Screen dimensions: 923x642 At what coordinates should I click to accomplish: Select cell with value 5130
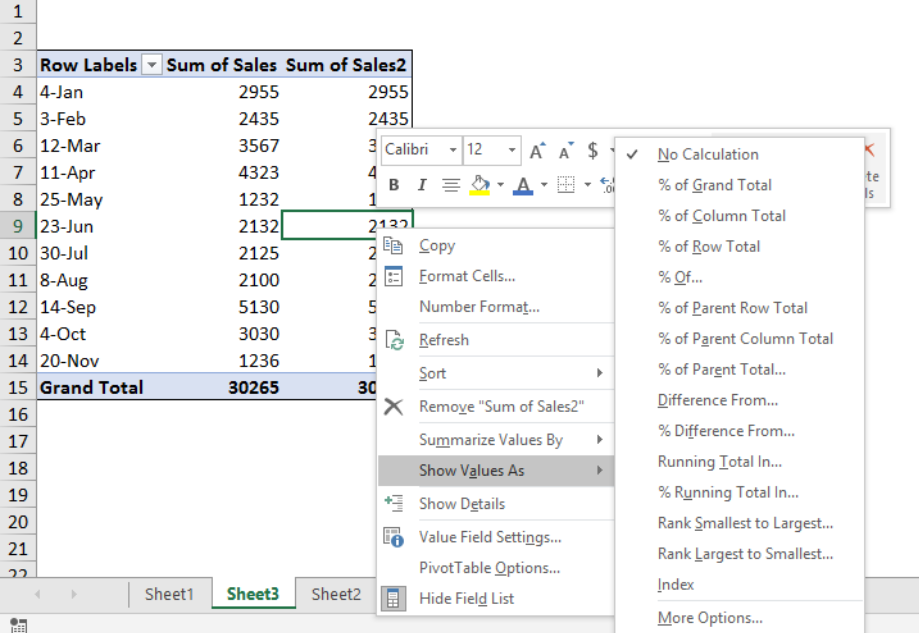[x=223, y=307]
